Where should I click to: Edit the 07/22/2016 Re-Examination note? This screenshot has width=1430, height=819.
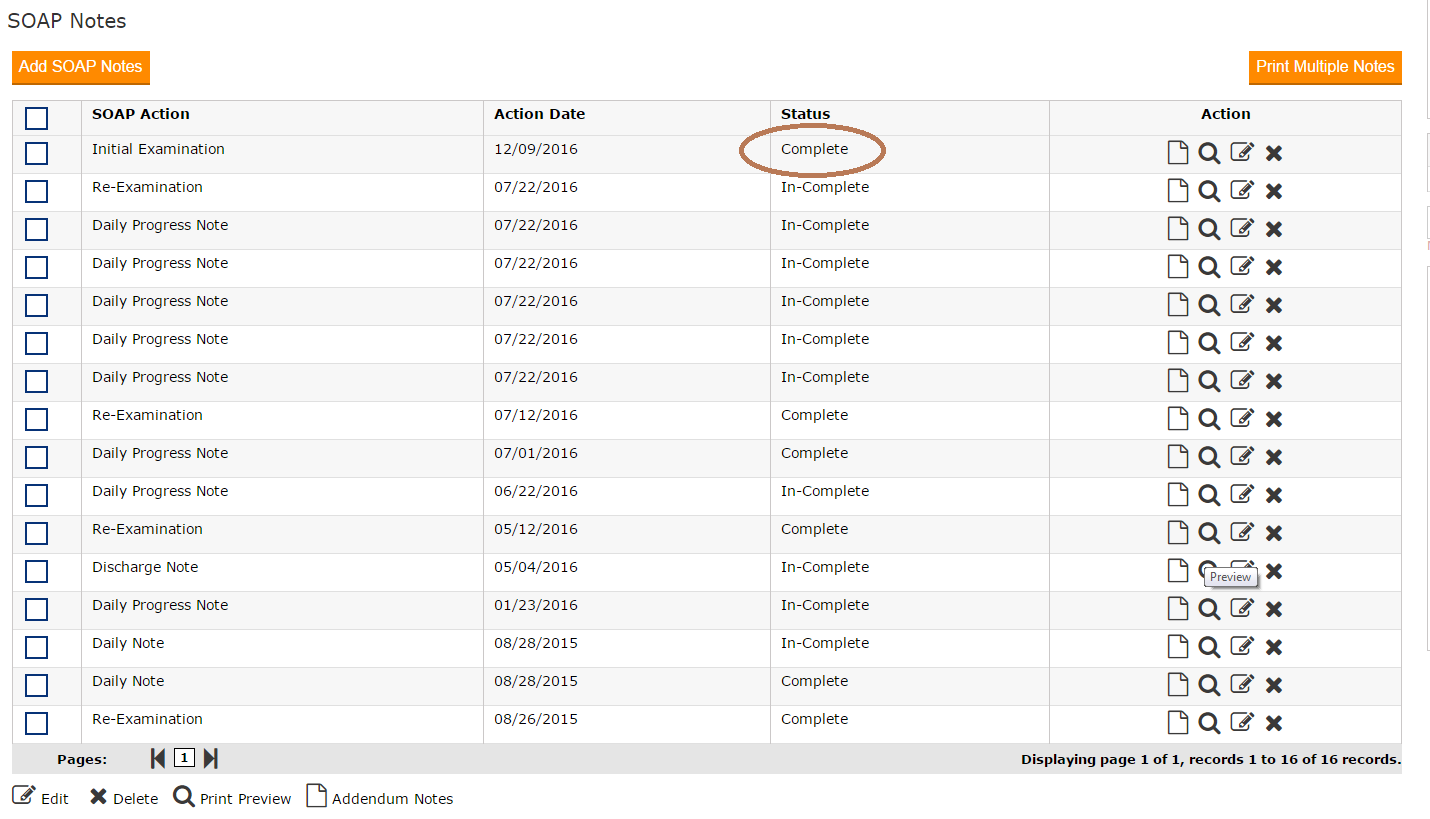point(1241,191)
